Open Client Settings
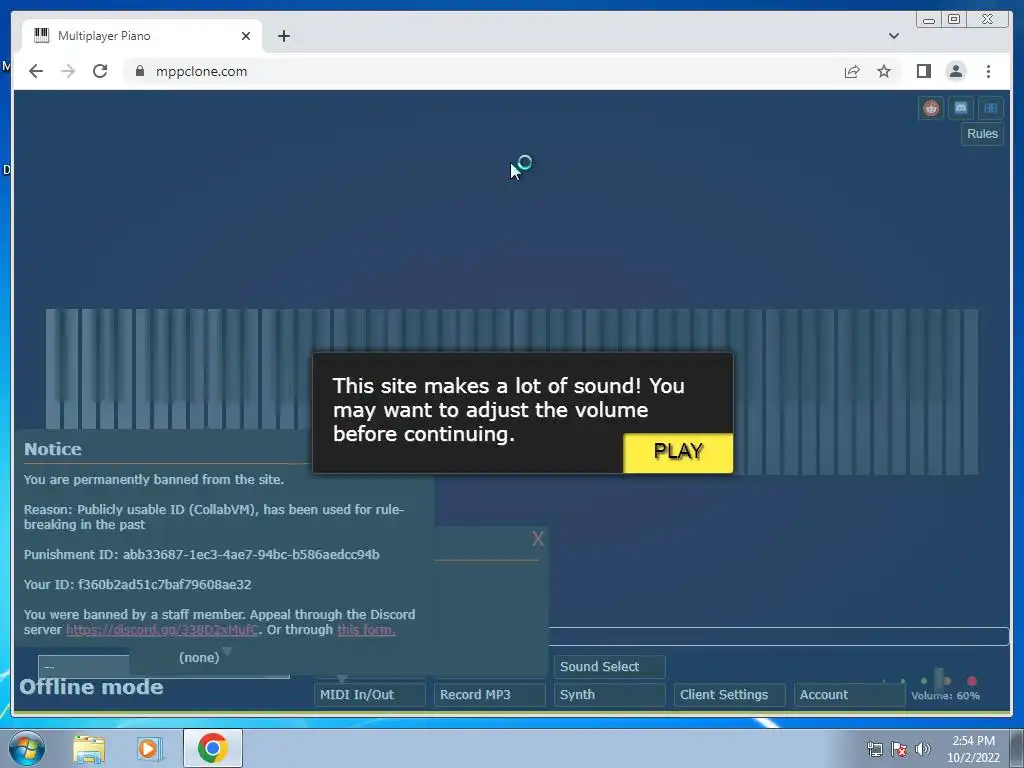This screenshot has width=1024, height=768. pos(729,695)
